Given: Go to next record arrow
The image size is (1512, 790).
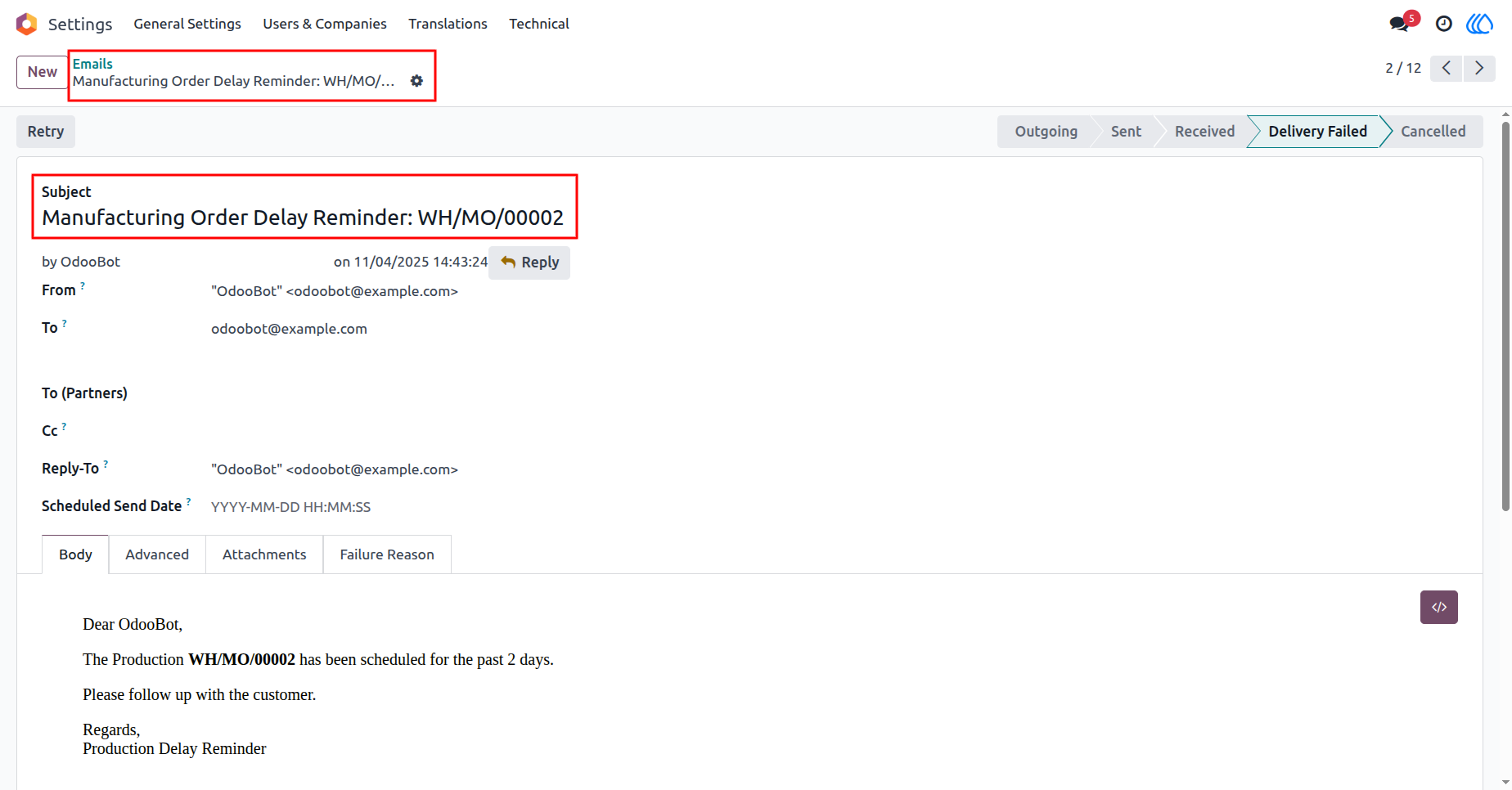Looking at the screenshot, I should point(1479,68).
